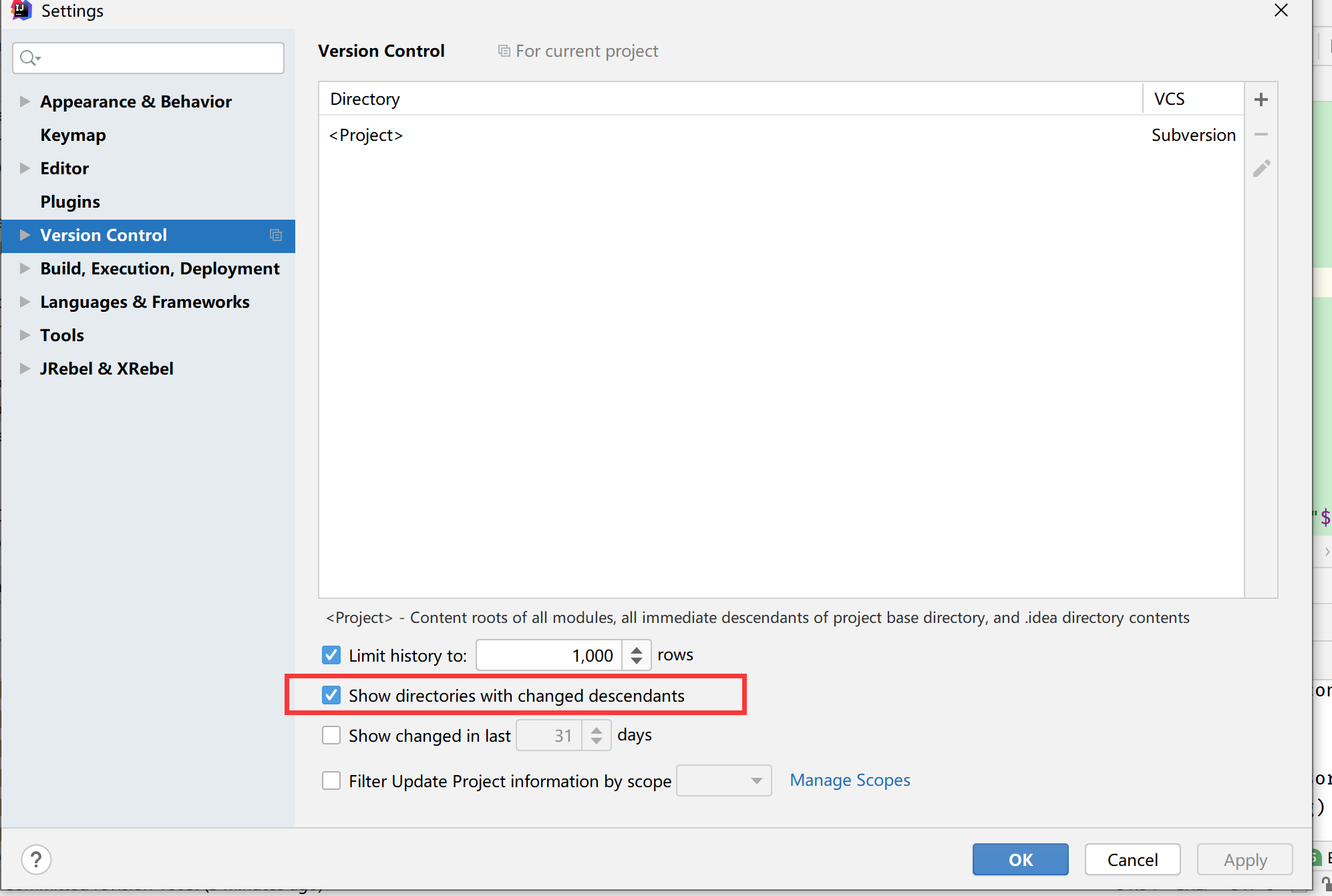Enable Filter Update Project information by scope
The height and width of the screenshot is (896, 1332).
pos(331,780)
